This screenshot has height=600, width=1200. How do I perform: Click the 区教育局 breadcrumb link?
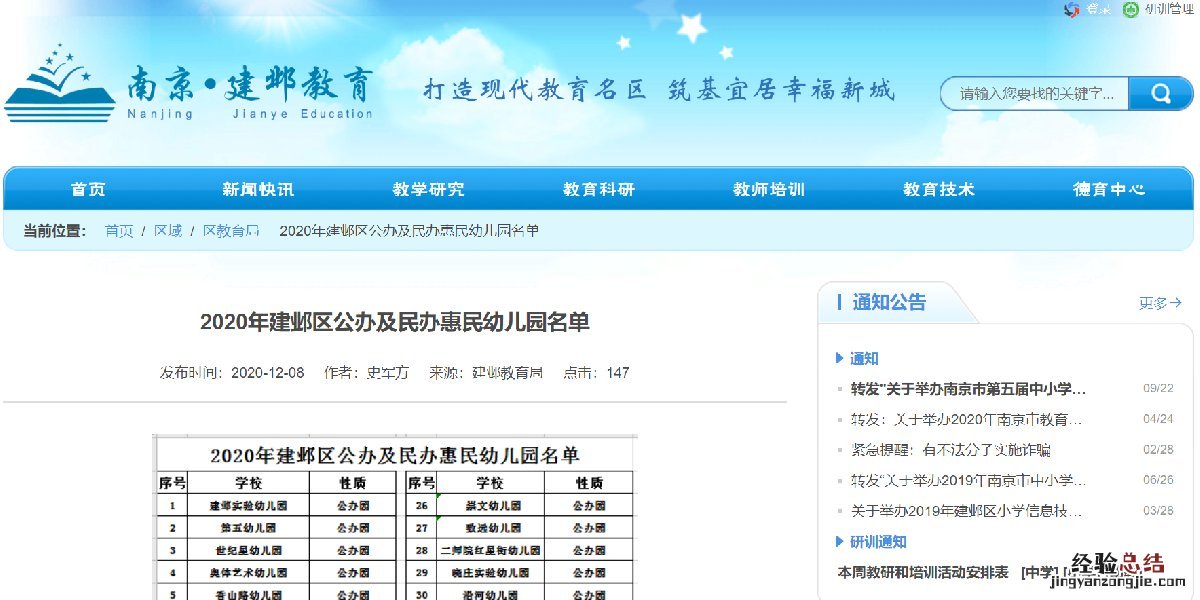pos(231,231)
